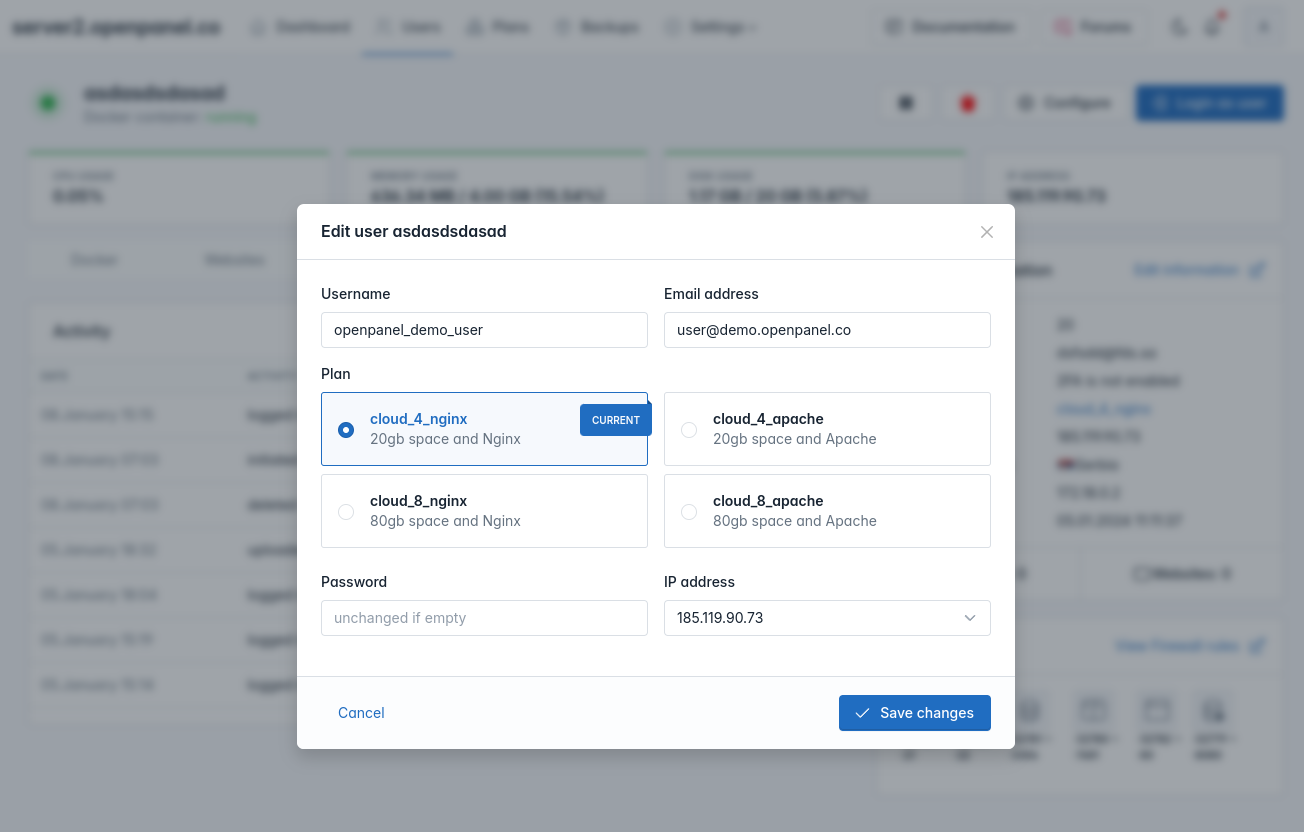Click the blue Login as user button
The width and height of the screenshot is (1304, 832).
coord(1209,103)
